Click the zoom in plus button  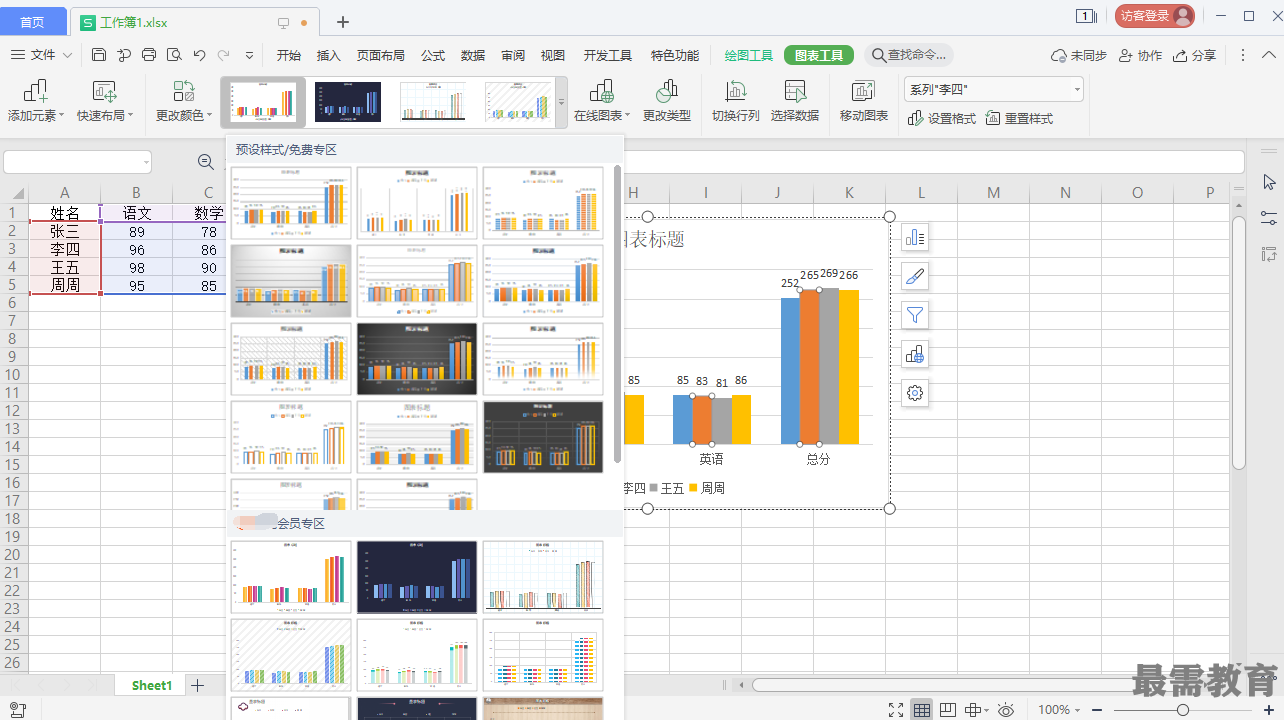pyautogui.click(x=1270, y=710)
